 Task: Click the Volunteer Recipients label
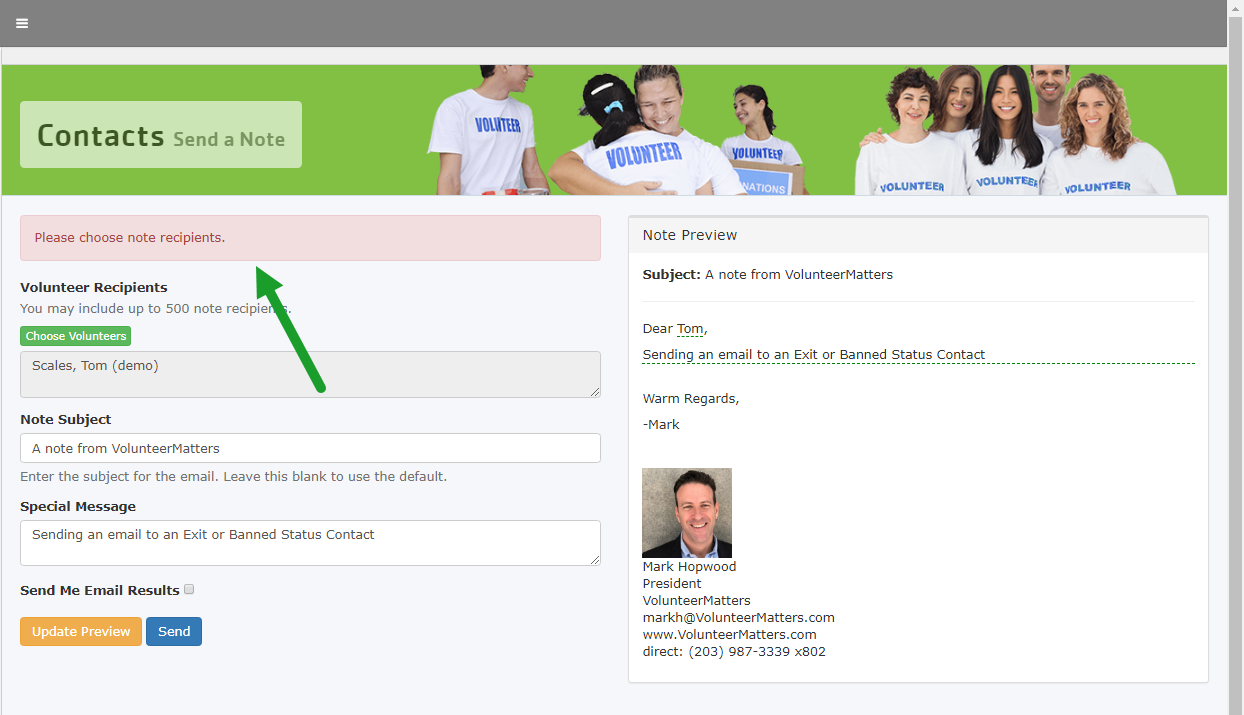pyautogui.click(x=94, y=287)
